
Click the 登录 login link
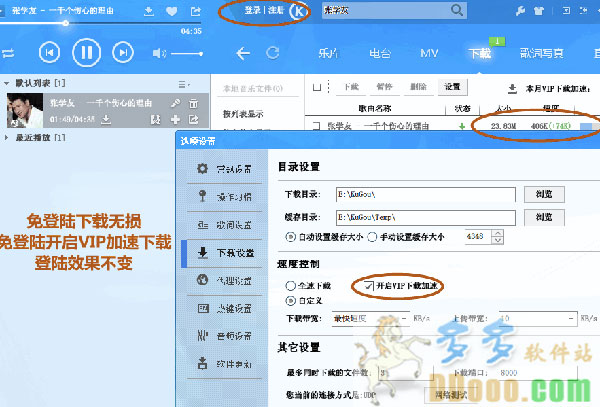(x=253, y=10)
